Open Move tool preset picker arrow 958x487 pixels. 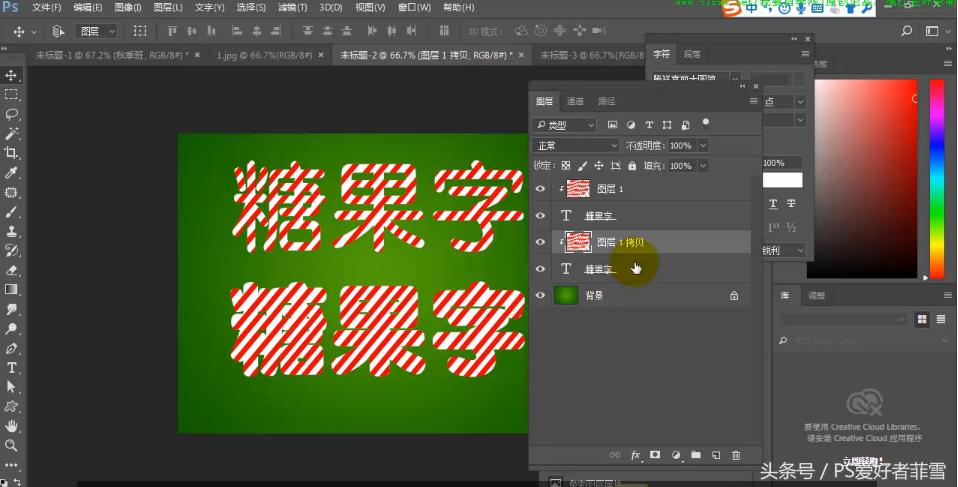click(34, 31)
